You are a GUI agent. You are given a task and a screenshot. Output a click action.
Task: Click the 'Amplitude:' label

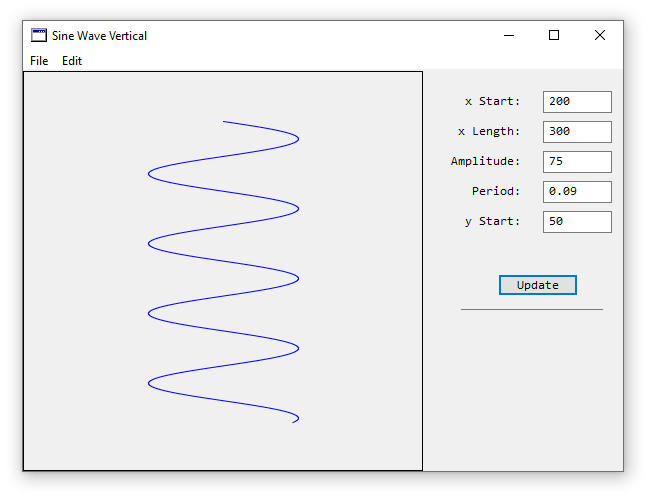point(485,161)
